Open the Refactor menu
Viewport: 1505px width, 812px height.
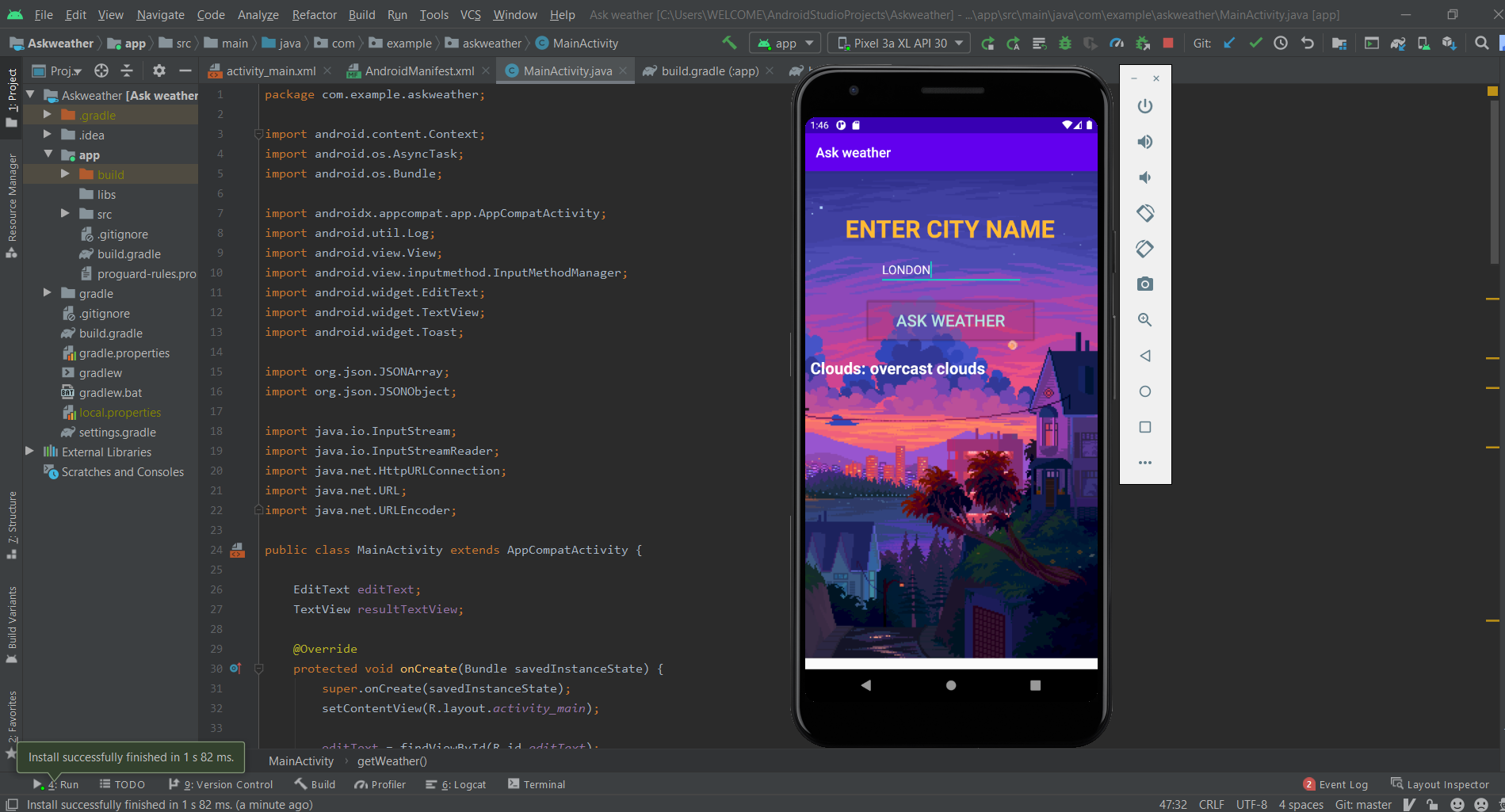tap(315, 14)
